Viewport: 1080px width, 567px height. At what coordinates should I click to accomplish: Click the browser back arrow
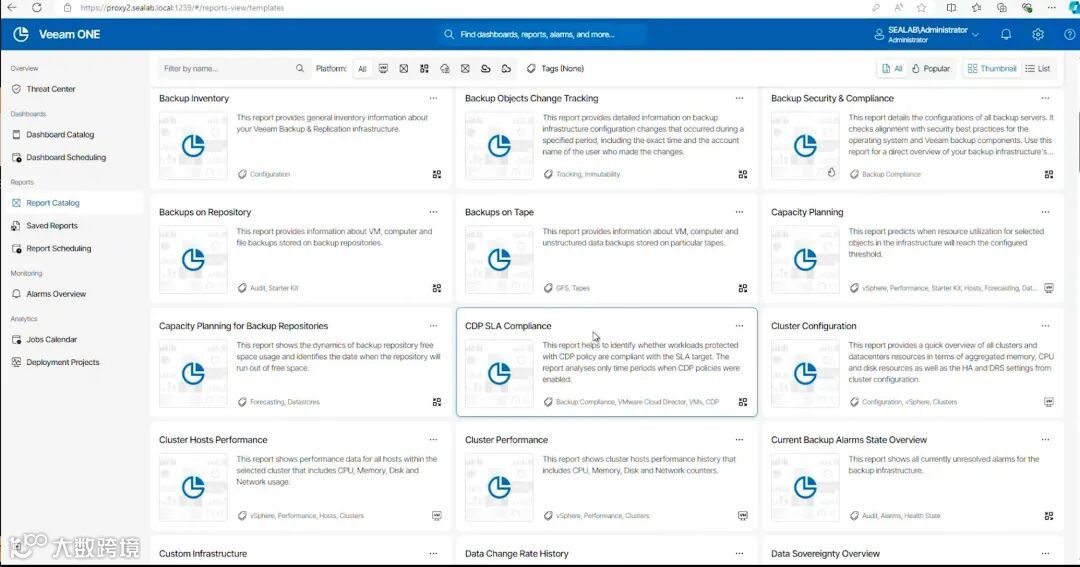[x=12, y=8]
